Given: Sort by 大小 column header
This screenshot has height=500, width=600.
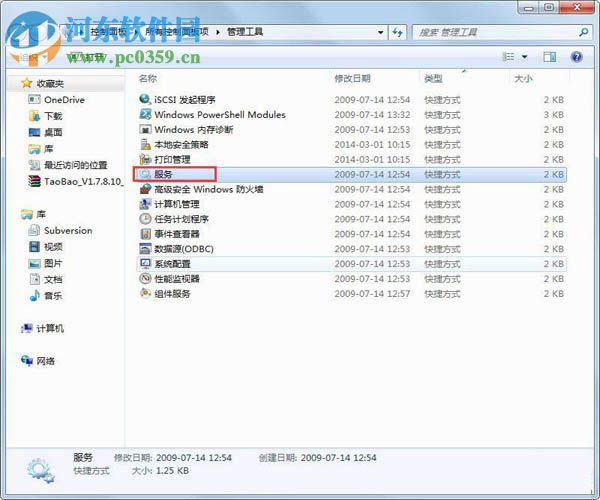Looking at the screenshot, I should (x=523, y=78).
